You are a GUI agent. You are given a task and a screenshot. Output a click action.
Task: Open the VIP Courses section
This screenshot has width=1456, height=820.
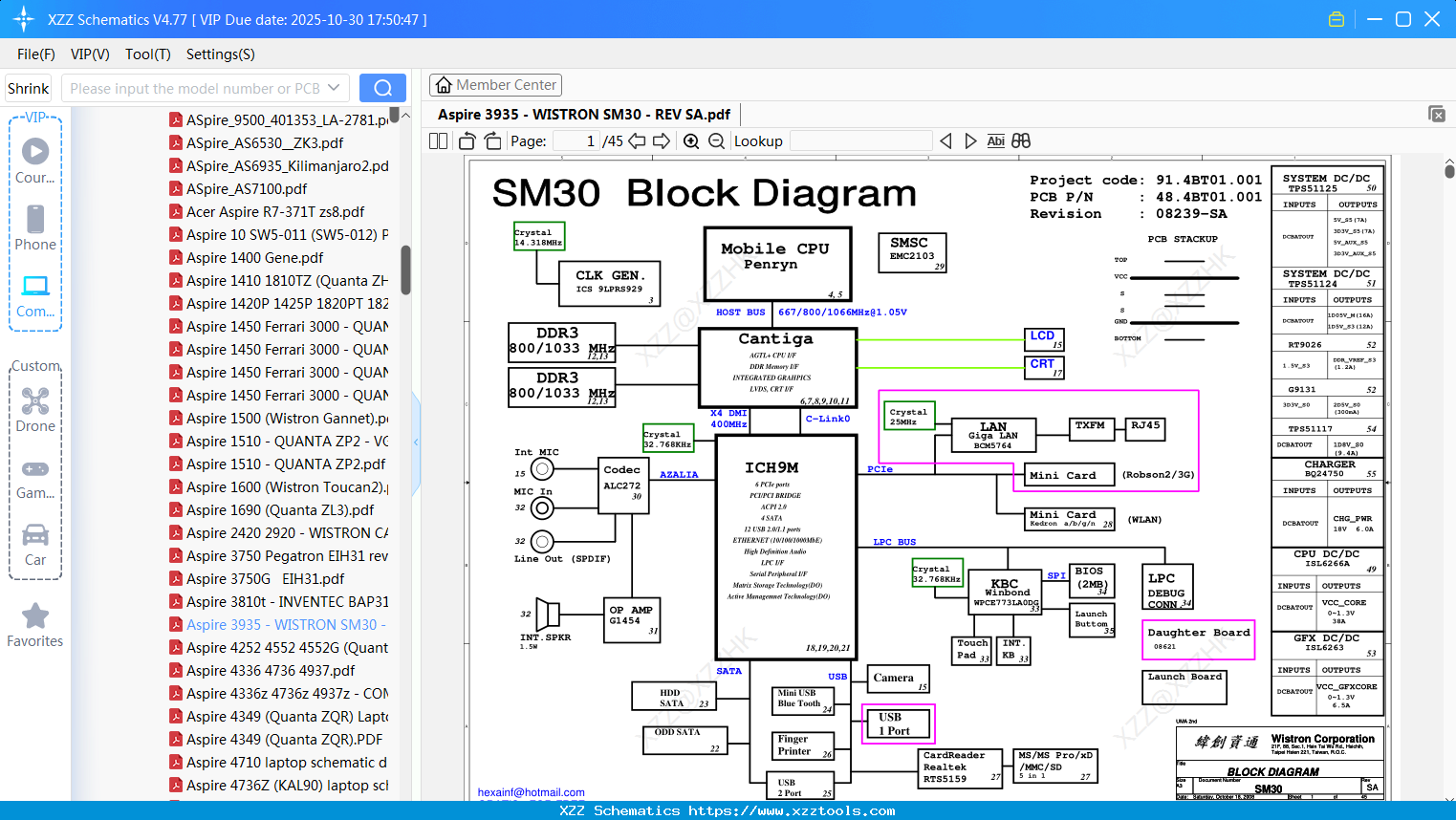(x=35, y=161)
